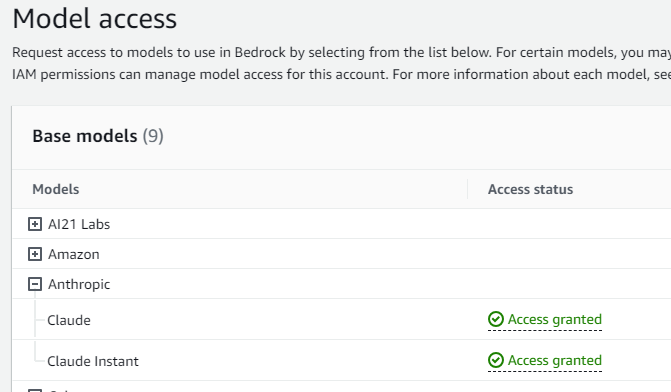671x392 pixels.
Task: Collapse the Anthropic provider row
Action: click(x=35, y=284)
